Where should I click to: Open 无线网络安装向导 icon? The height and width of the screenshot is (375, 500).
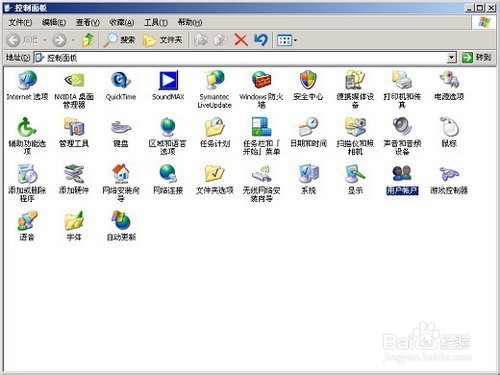(x=261, y=183)
